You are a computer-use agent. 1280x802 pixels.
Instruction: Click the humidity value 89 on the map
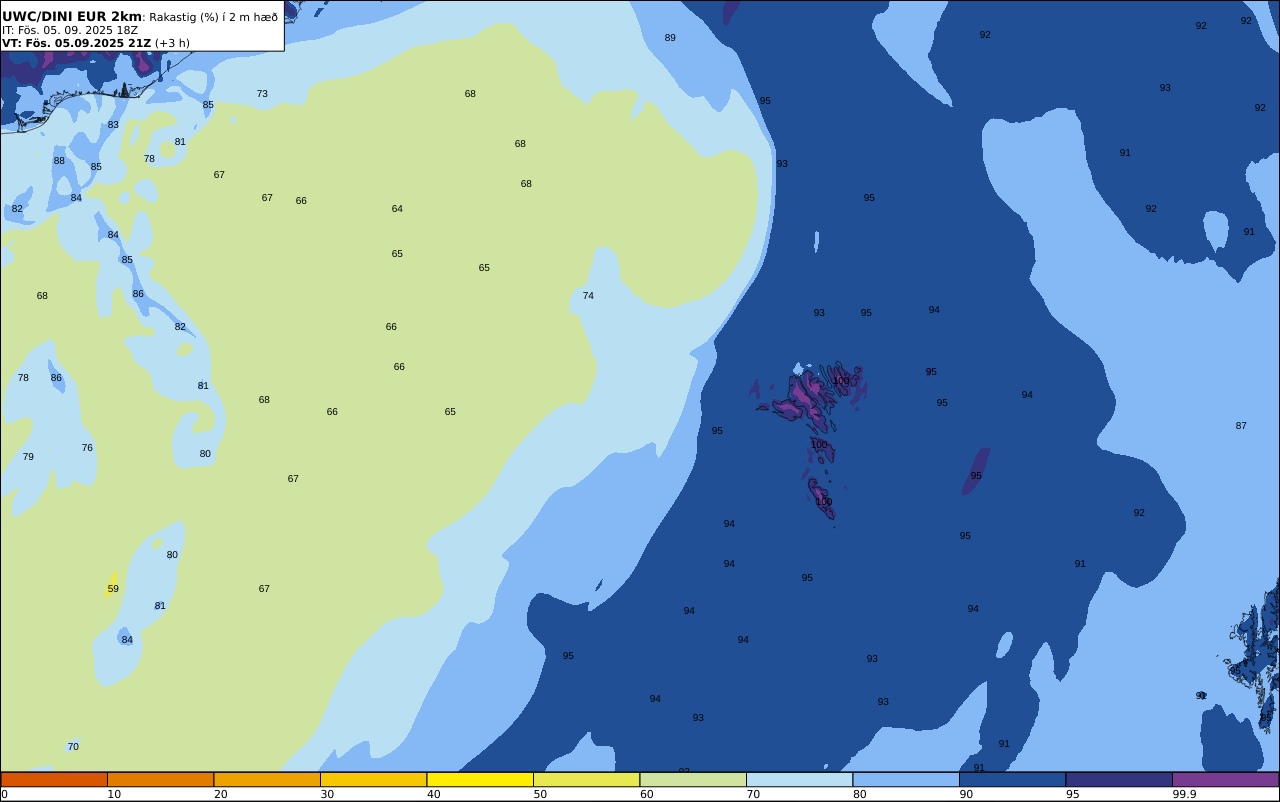click(670, 38)
